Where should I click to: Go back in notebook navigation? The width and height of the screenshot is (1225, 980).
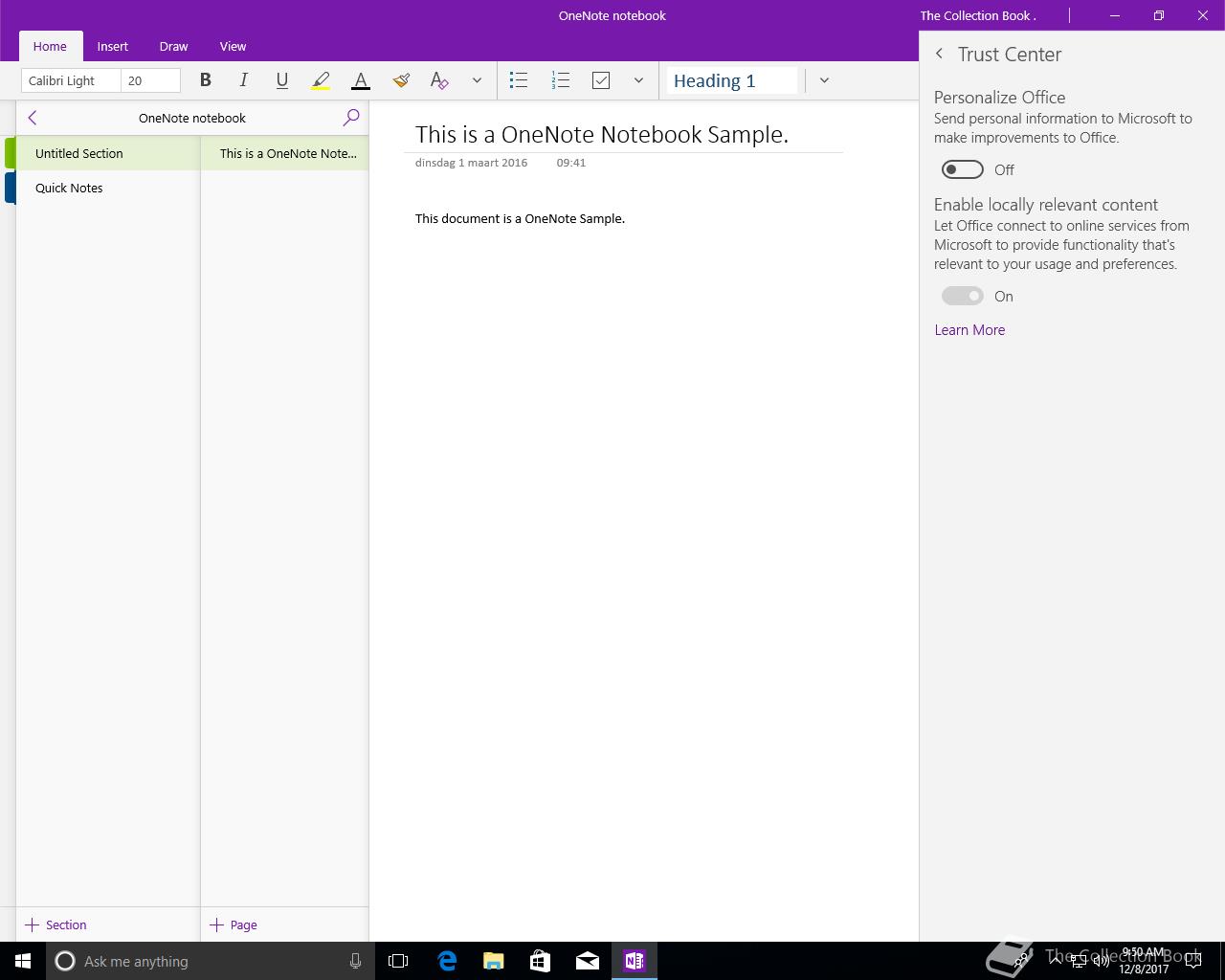coord(33,118)
